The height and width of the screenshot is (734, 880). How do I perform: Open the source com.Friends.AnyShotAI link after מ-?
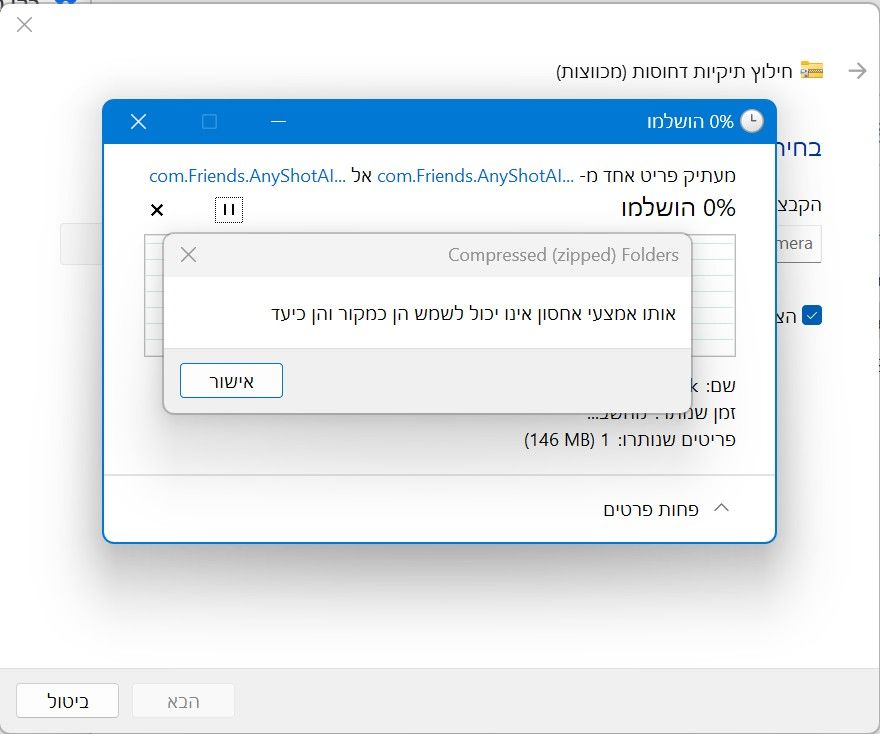coord(475,176)
